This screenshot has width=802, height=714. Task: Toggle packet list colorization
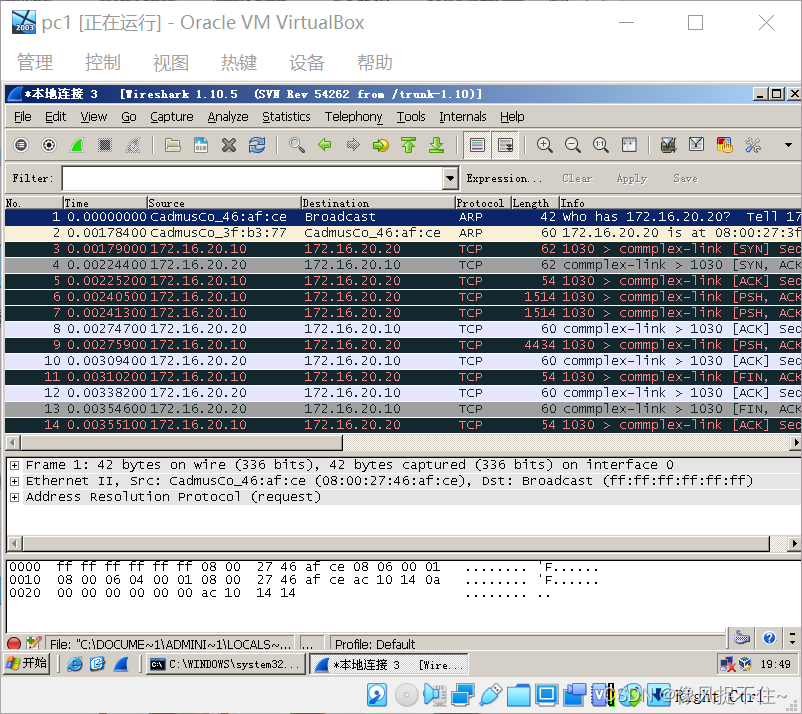coord(477,145)
